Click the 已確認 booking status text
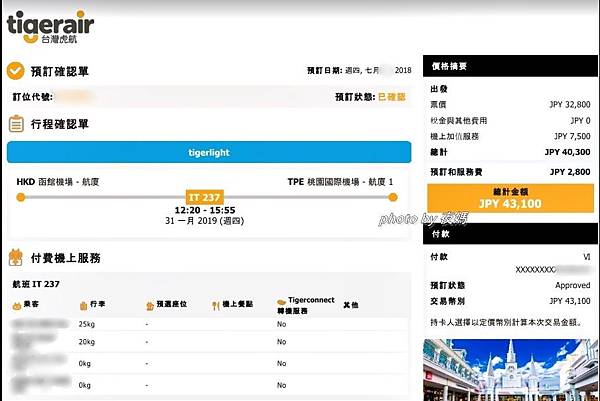The height and width of the screenshot is (401, 600). [x=391, y=97]
